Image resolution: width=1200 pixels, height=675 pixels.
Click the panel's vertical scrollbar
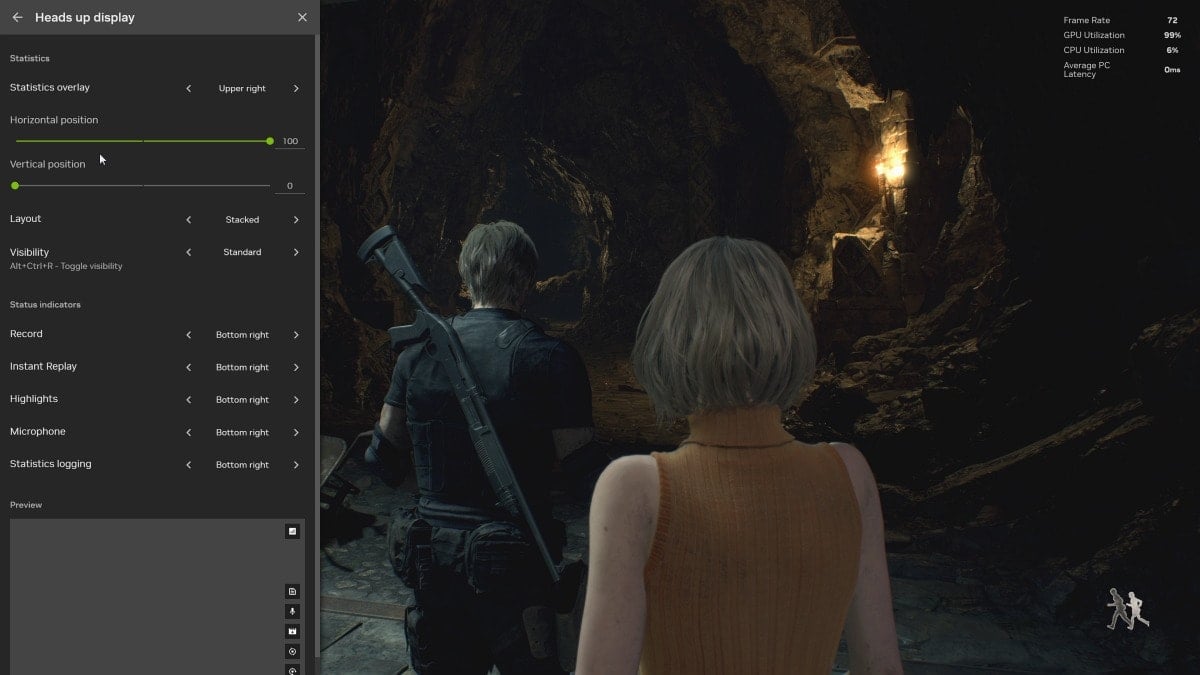(317, 345)
